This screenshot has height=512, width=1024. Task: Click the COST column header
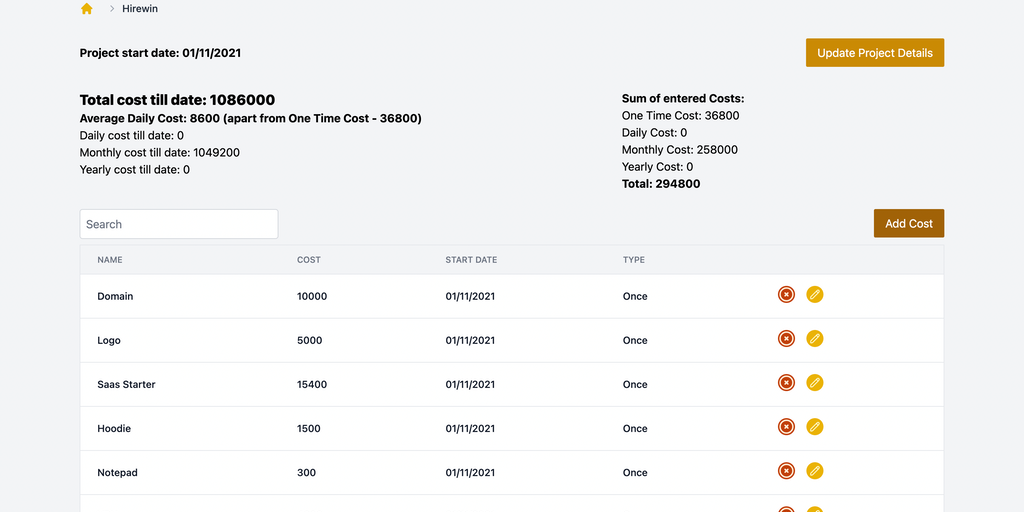point(309,260)
